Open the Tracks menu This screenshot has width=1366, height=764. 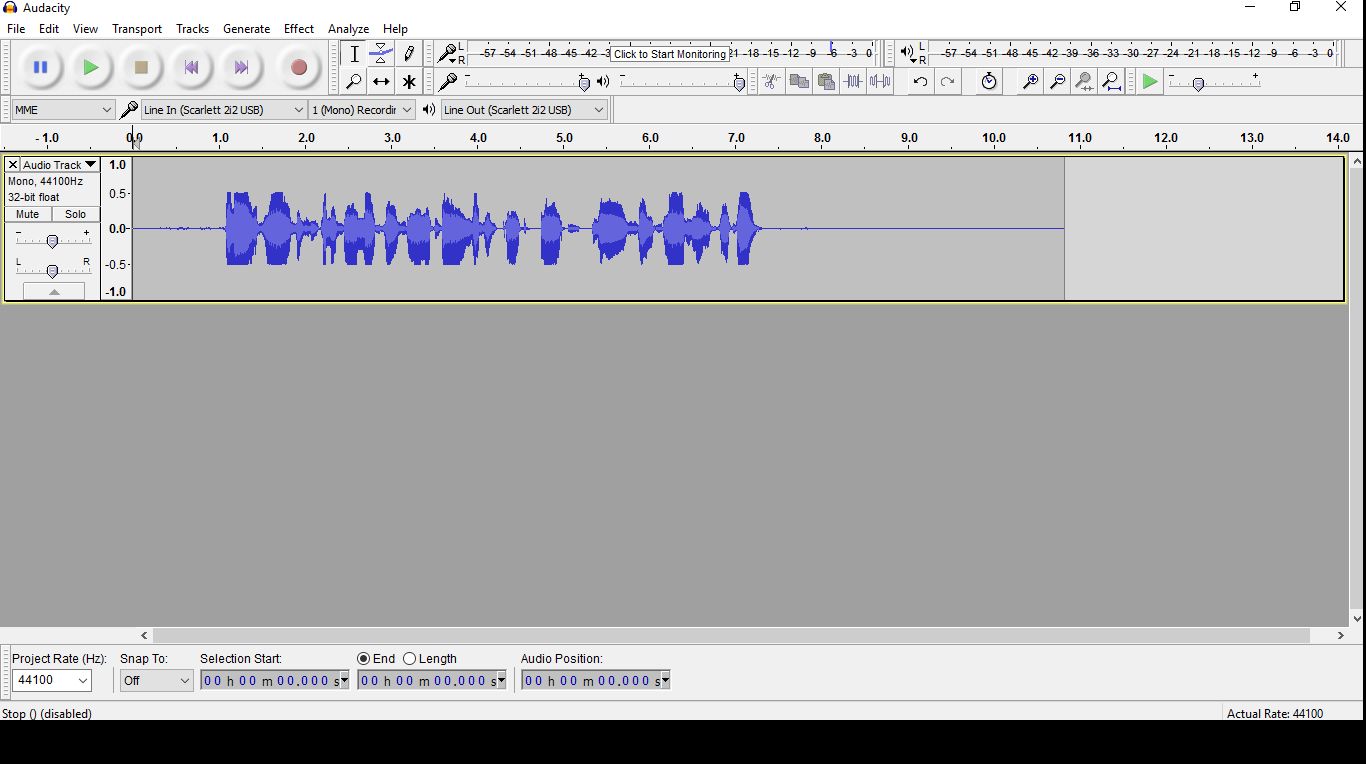coord(192,29)
